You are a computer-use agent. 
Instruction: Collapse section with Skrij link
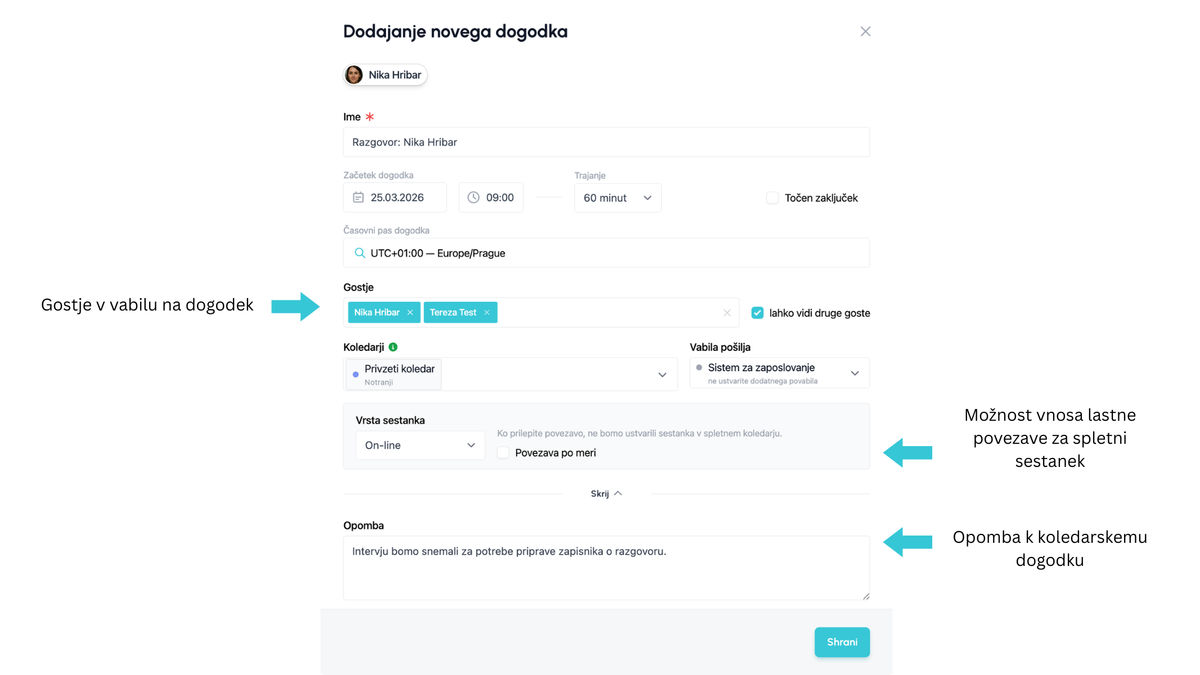tap(606, 493)
